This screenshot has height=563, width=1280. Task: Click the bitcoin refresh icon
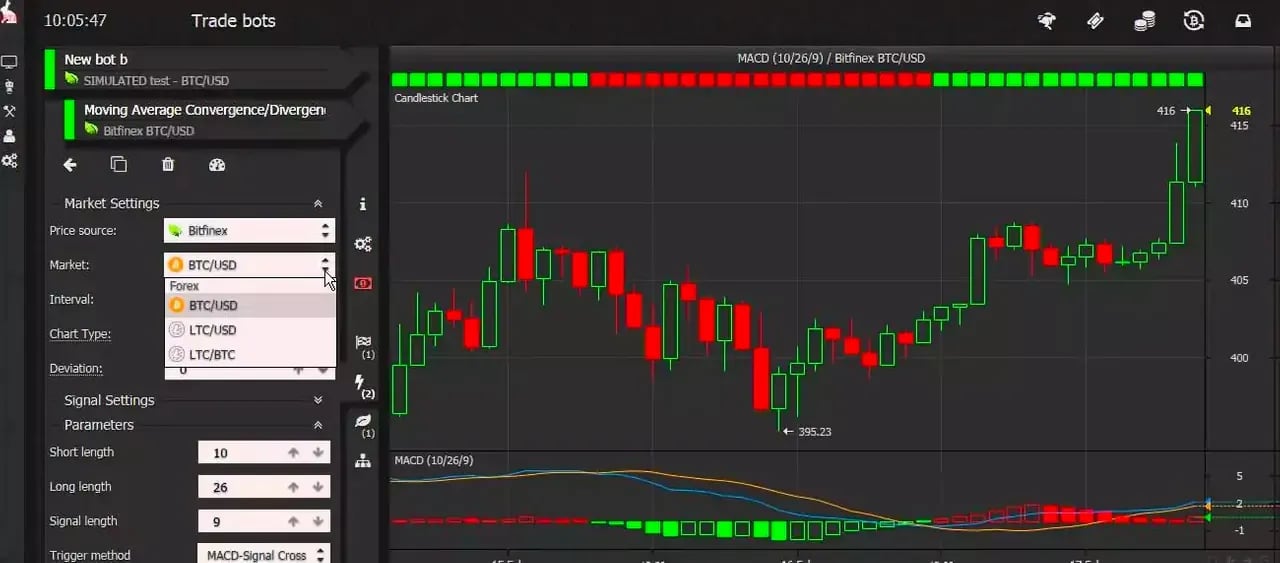pos(1193,20)
